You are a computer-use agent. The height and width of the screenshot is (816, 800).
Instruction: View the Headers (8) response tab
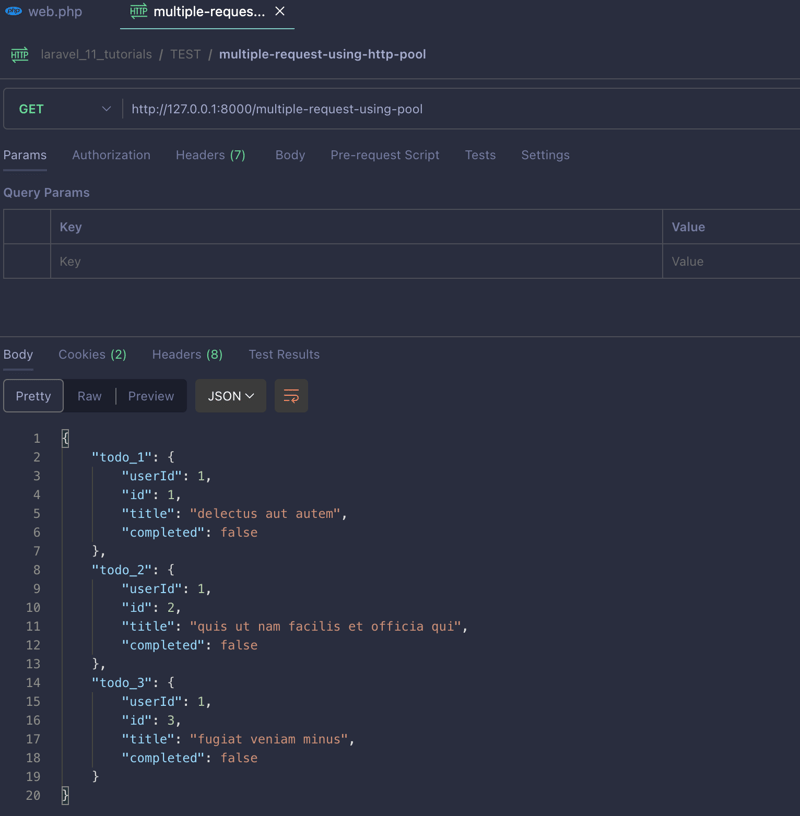click(187, 354)
